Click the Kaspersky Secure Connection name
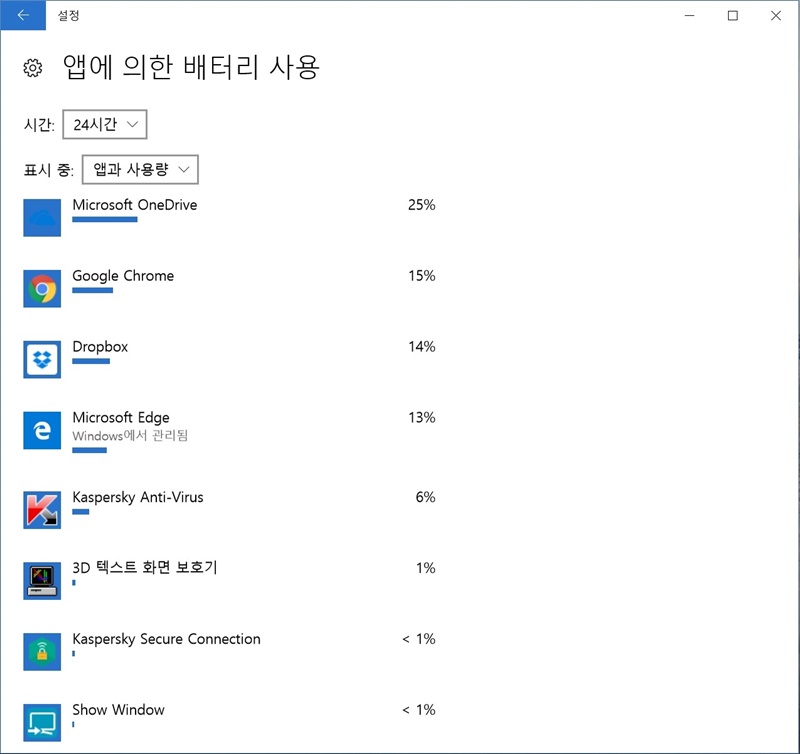This screenshot has height=754, width=800. [x=166, y=639]
